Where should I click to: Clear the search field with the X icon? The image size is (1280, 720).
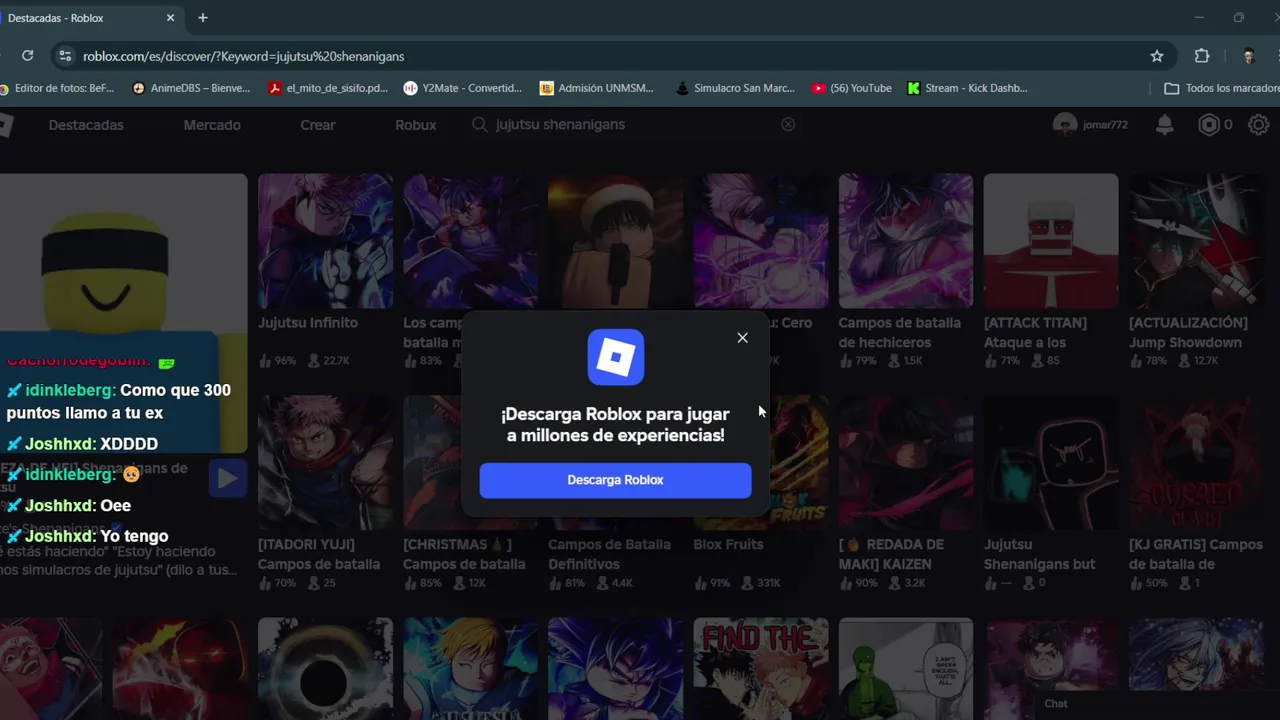tap(788, 125)
